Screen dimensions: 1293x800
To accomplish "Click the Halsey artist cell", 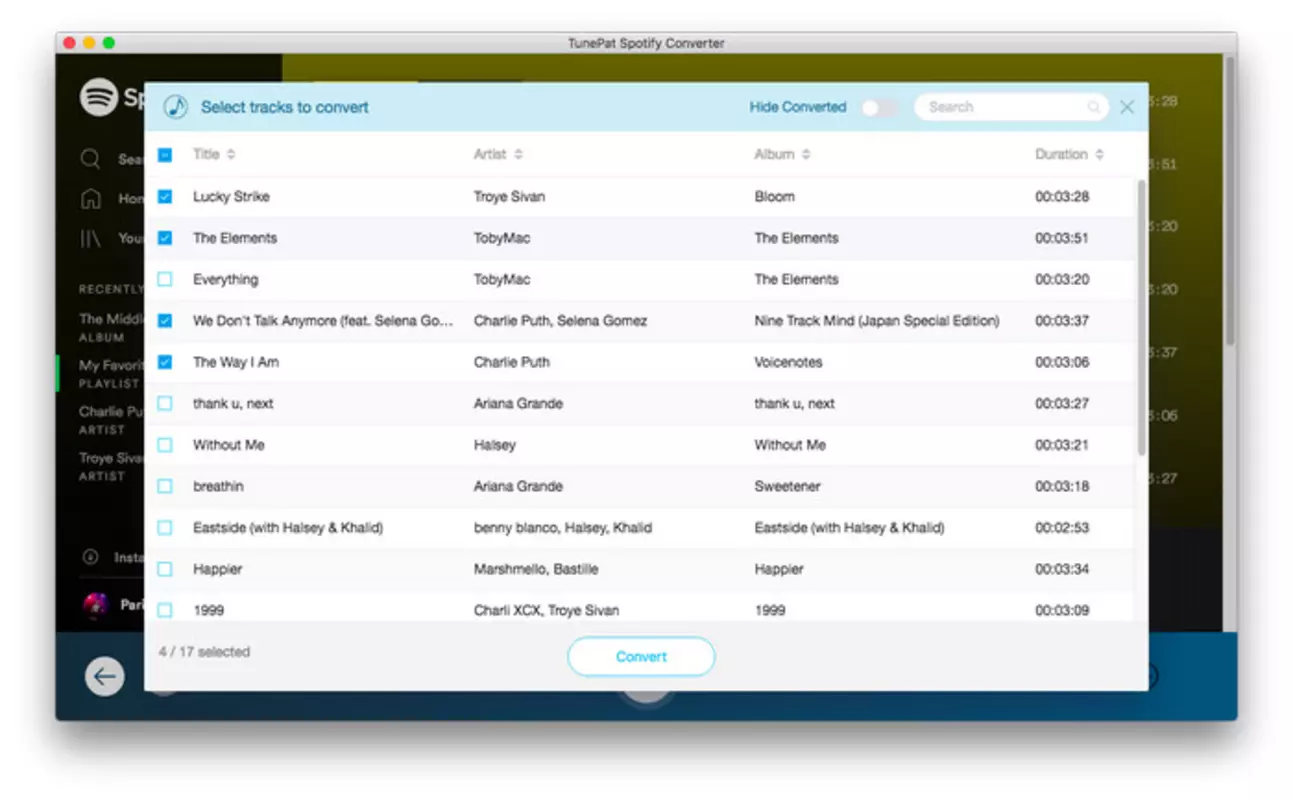I will [x=495, y=445].
